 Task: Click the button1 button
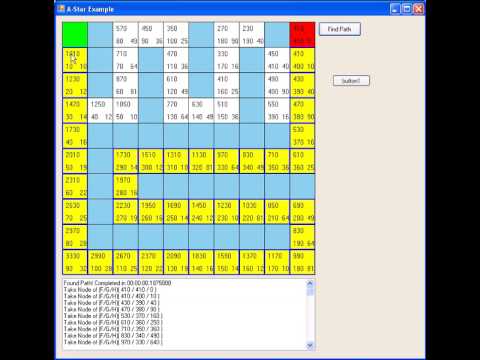point(351,81)
